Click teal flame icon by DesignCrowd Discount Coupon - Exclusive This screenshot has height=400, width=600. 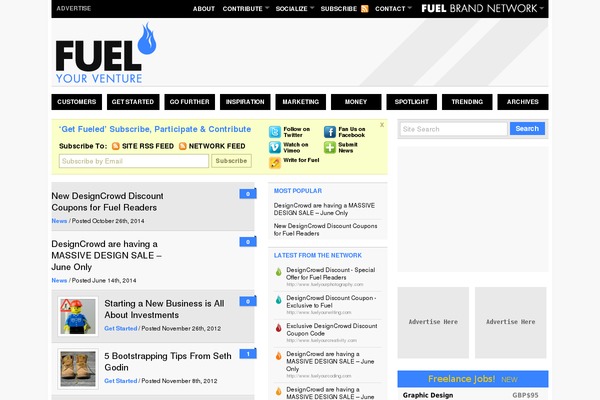click(279, 300)
